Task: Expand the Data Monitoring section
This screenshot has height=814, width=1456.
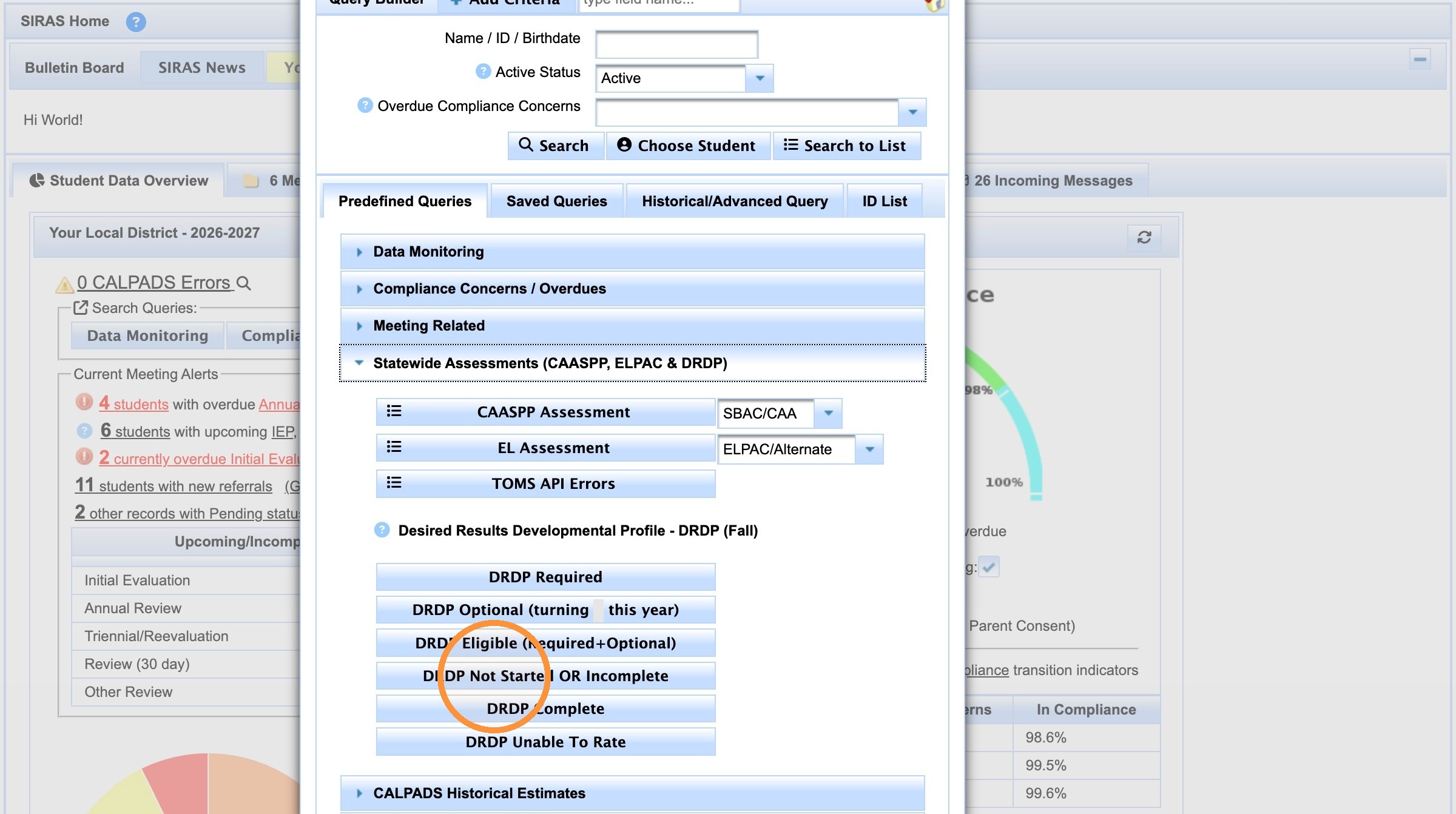Action: pos(632,252)
